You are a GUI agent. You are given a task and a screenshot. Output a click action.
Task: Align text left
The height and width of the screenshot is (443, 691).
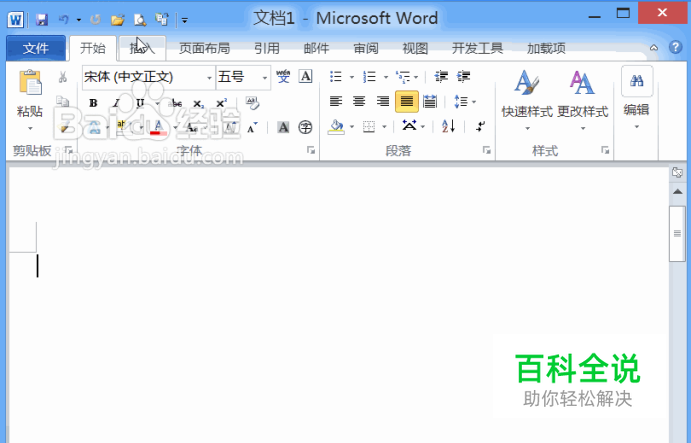click(x=336, y=102)
